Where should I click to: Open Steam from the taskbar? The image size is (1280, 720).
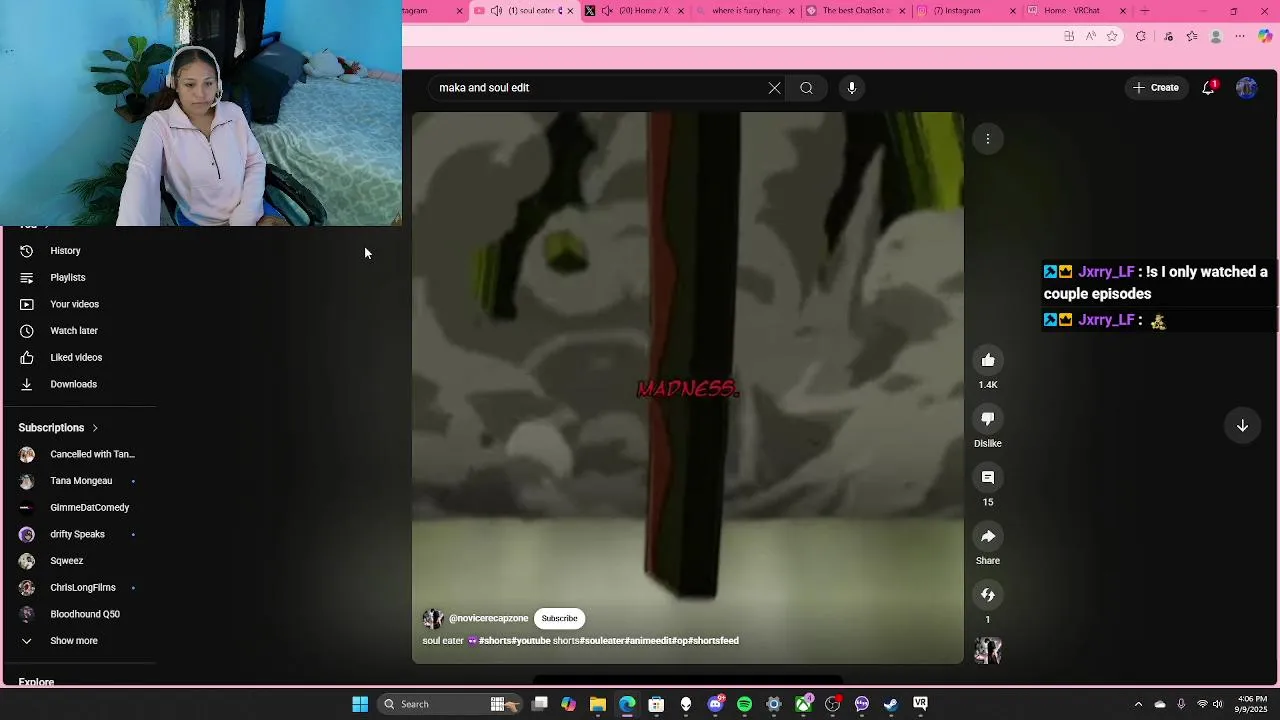tap(891, 704)
